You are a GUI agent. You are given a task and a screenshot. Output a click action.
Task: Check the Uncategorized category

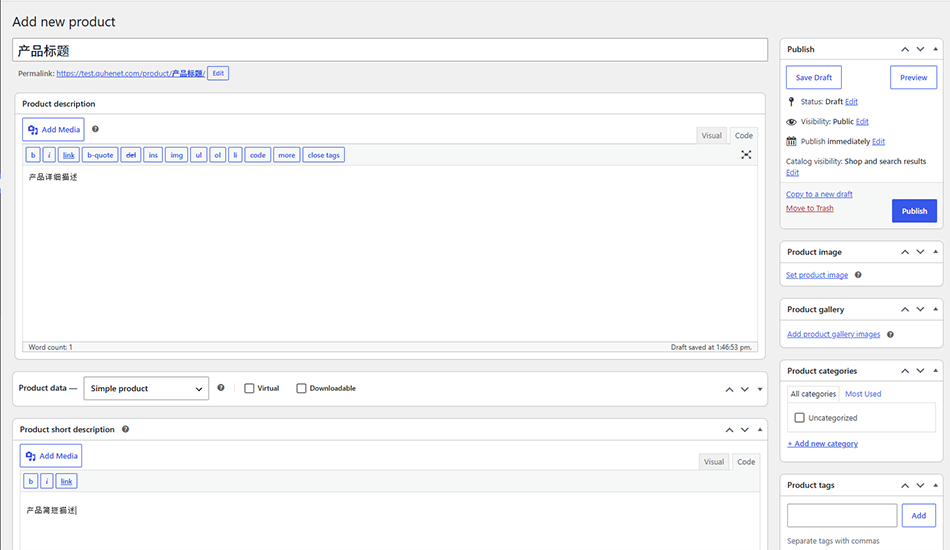click(x=799, y=418)
